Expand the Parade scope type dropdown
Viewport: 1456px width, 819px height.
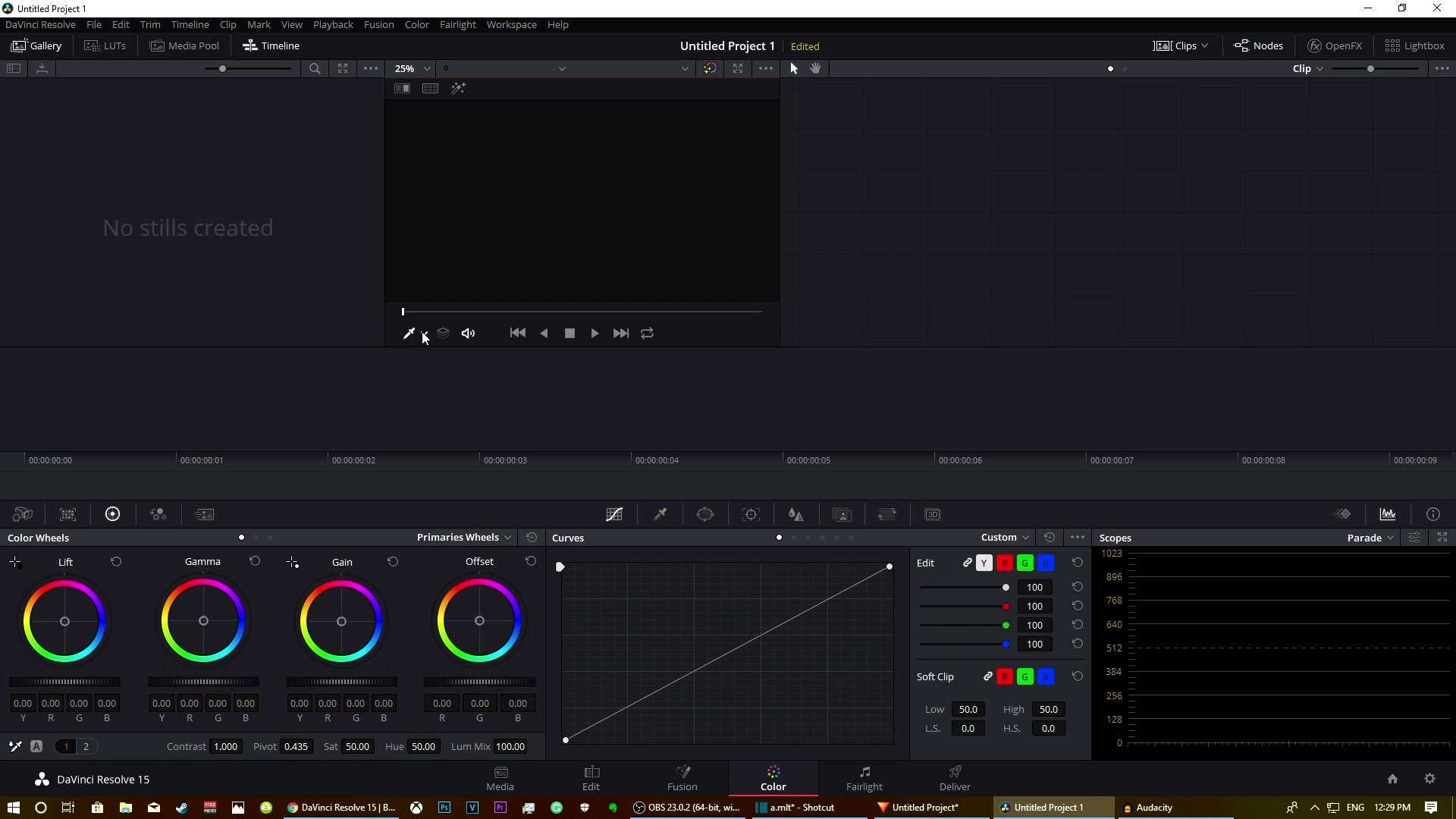(x=1371, y=538)
